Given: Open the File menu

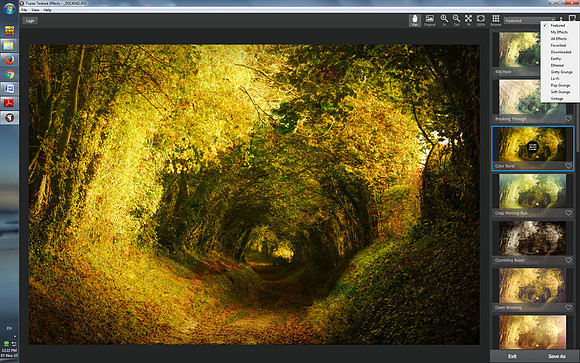Looking at the screenshot, I should [x=24, y=10].
